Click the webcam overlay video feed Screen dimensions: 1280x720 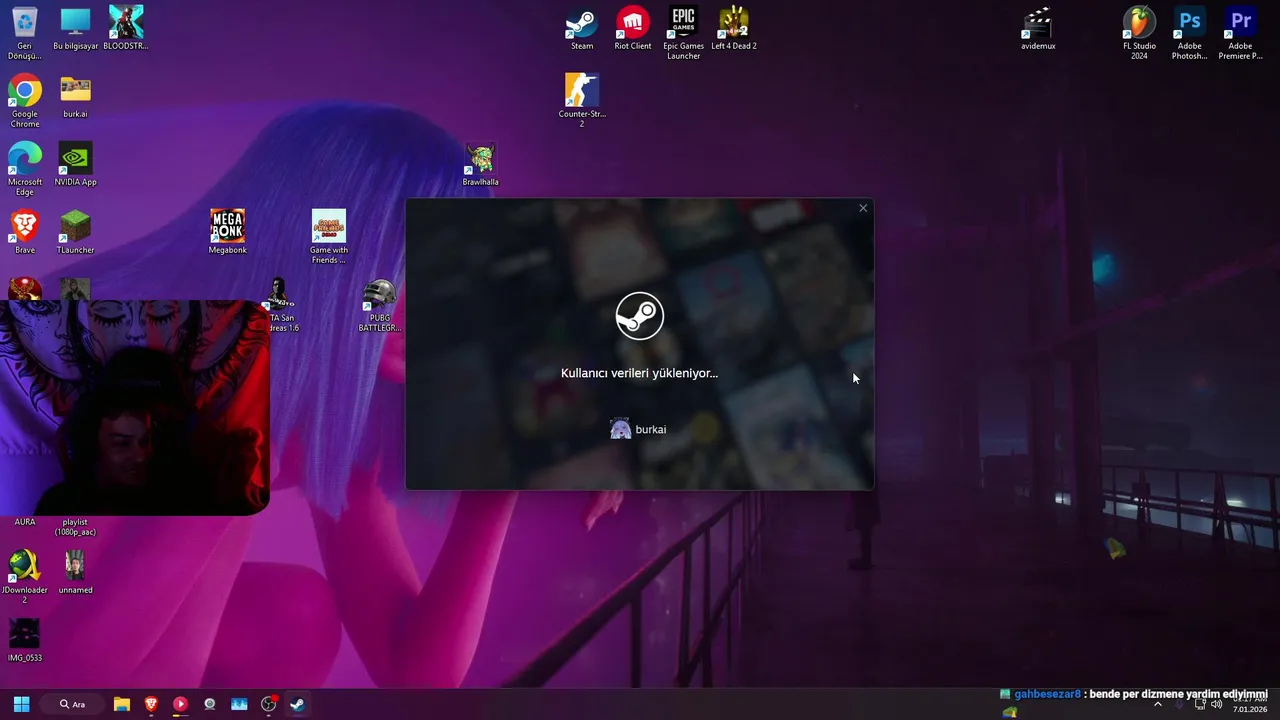134,407
